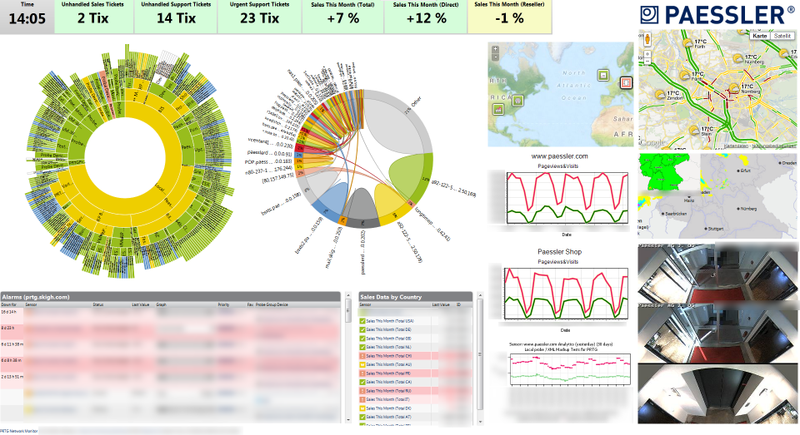Click the red status icon for Total CH
800x435 pixels.
pos(362,356)
